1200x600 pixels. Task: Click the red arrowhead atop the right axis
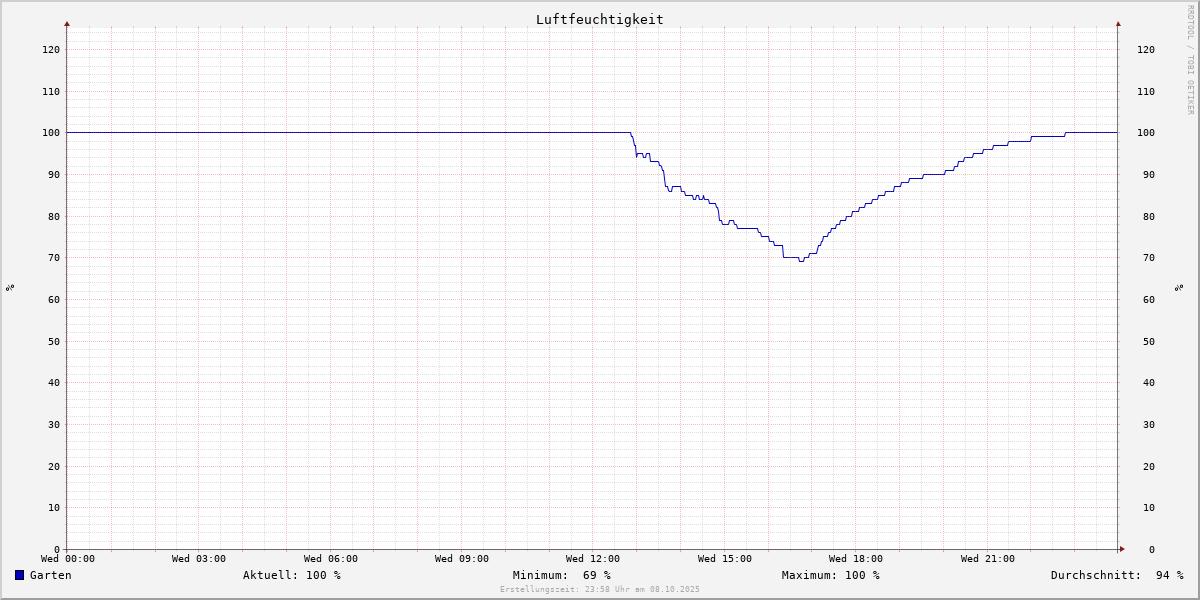pos(1118,23)
